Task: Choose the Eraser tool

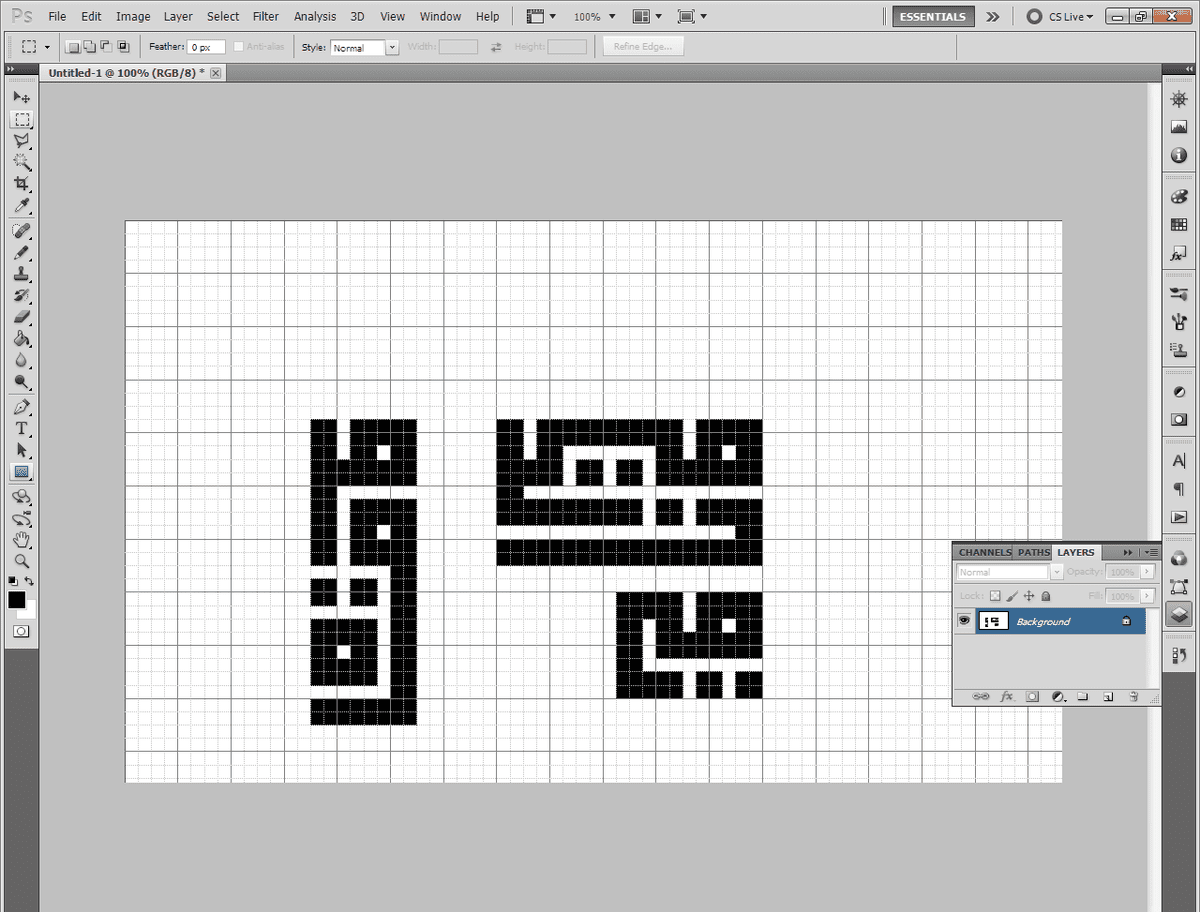Action: [21, 317]
